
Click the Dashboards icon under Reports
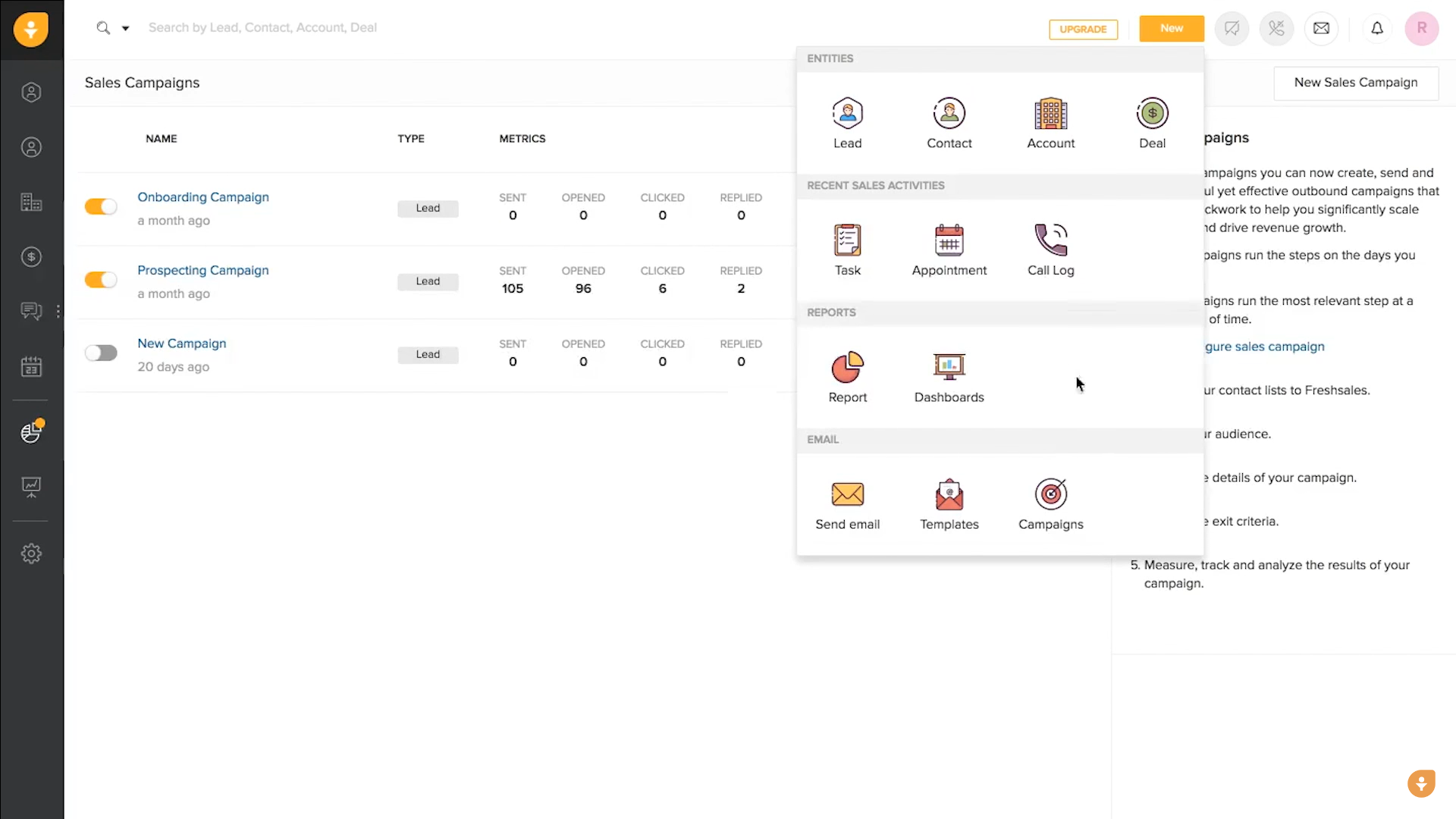949,368
